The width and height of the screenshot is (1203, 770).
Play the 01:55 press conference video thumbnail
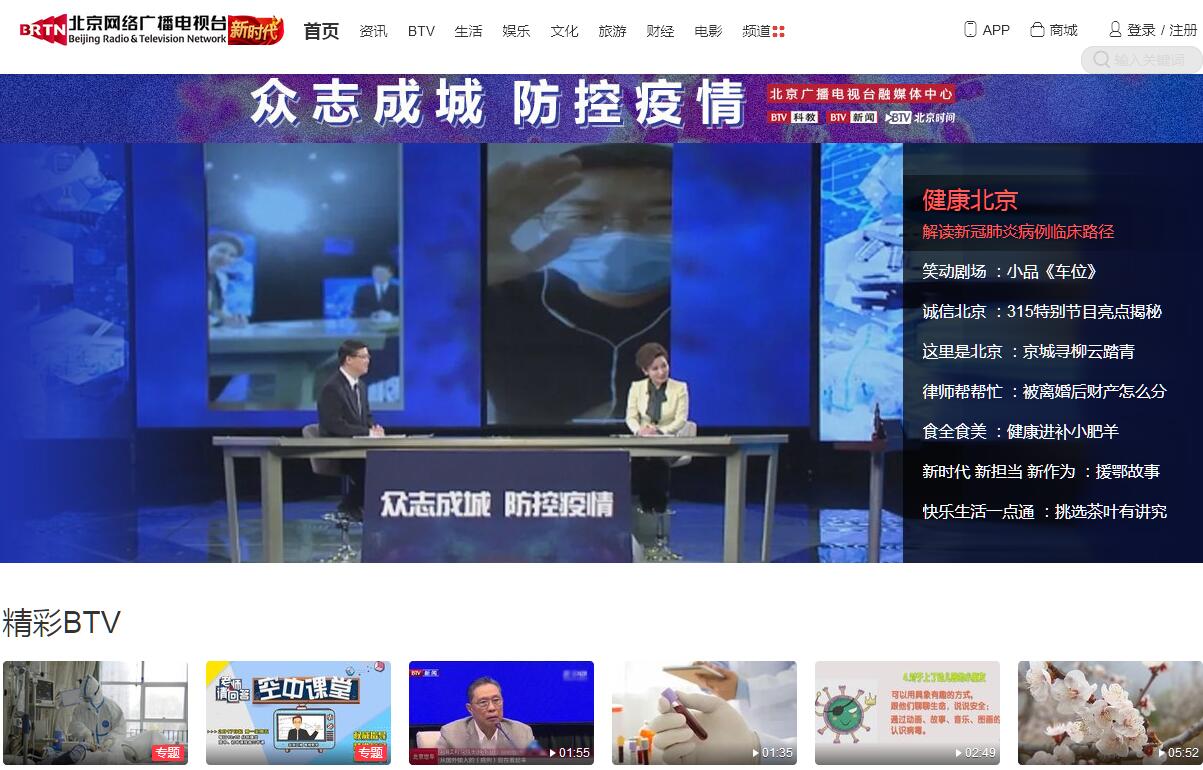[501, 712]
